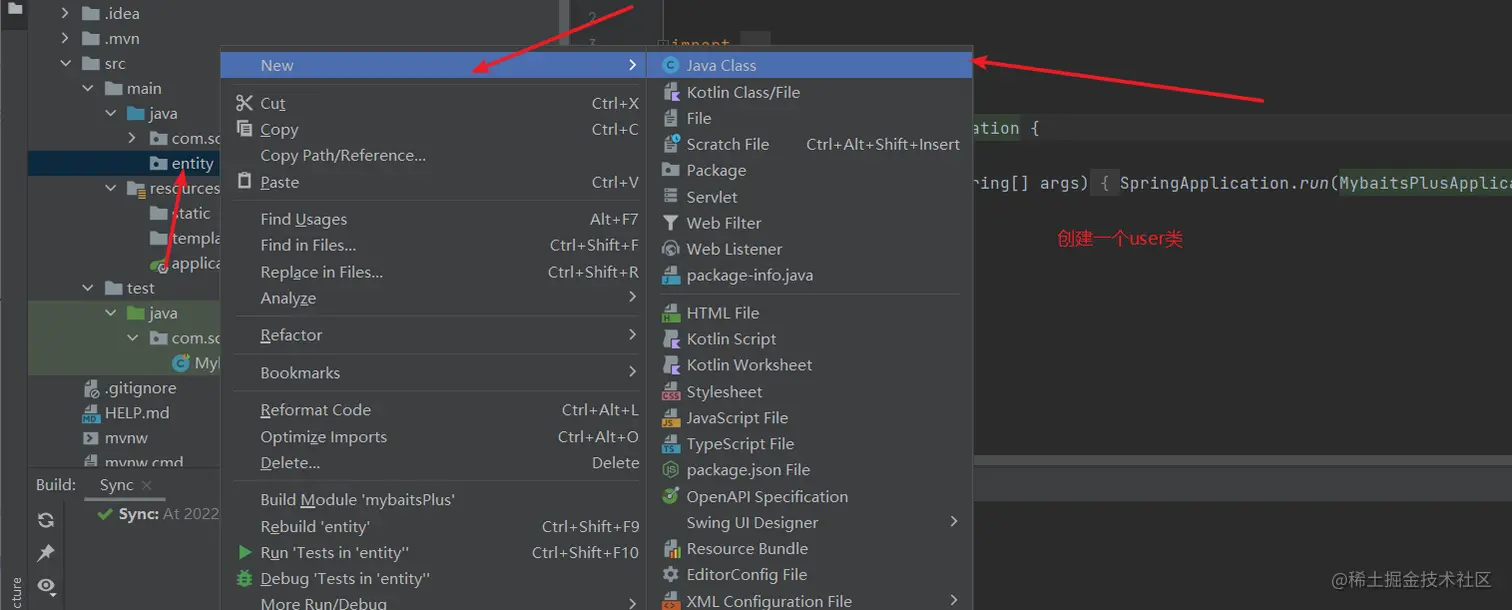1512x610 pixels.
Task: Click the File icon in New submenu
Action: tap(671, 118)
